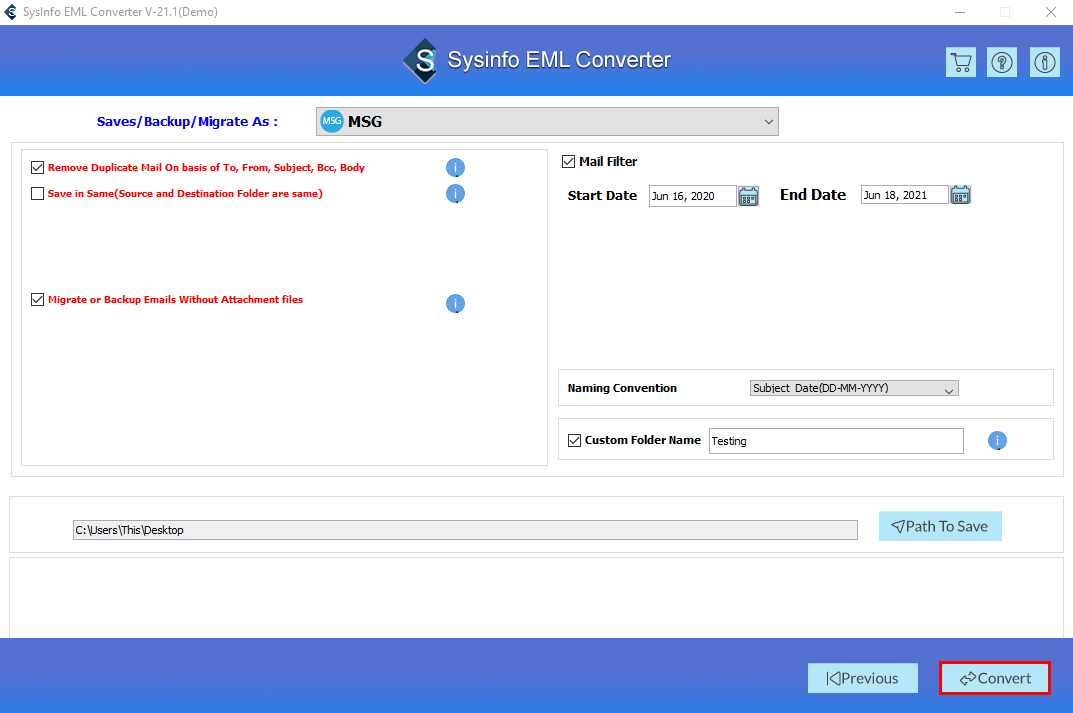This screenshot has height=713, width=1073.
Task: Enable Save in Same folder option
Action: [37, 193]
